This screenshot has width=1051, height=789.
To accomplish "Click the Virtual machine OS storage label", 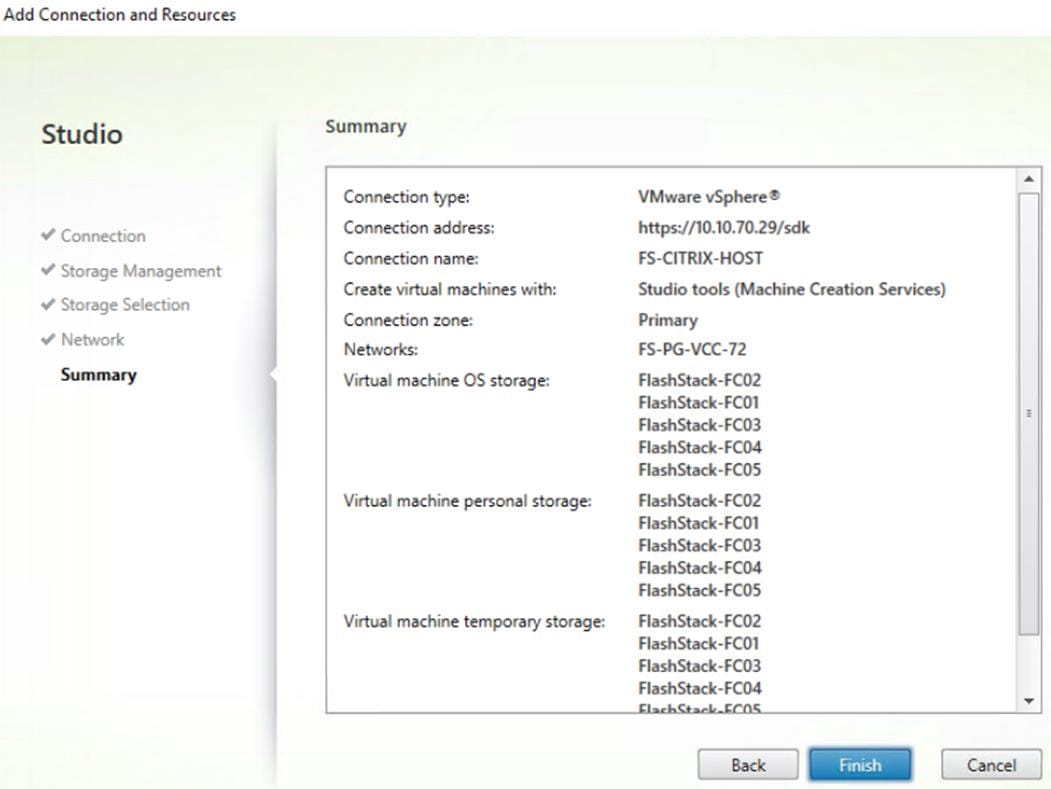I will pyautogui.click(x=446, y=381).
